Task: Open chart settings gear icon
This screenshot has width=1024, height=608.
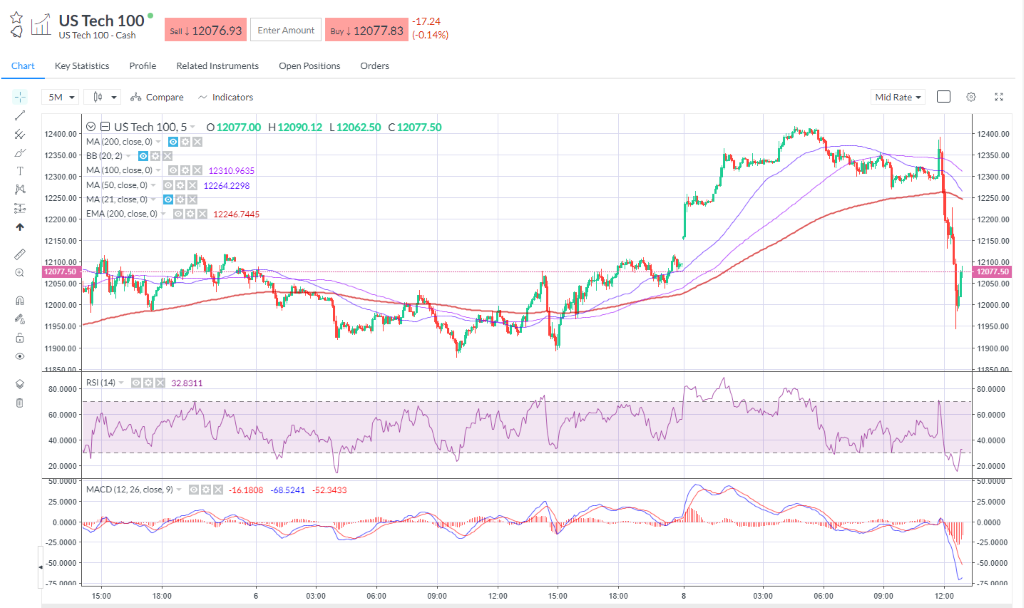Action: 970,97
